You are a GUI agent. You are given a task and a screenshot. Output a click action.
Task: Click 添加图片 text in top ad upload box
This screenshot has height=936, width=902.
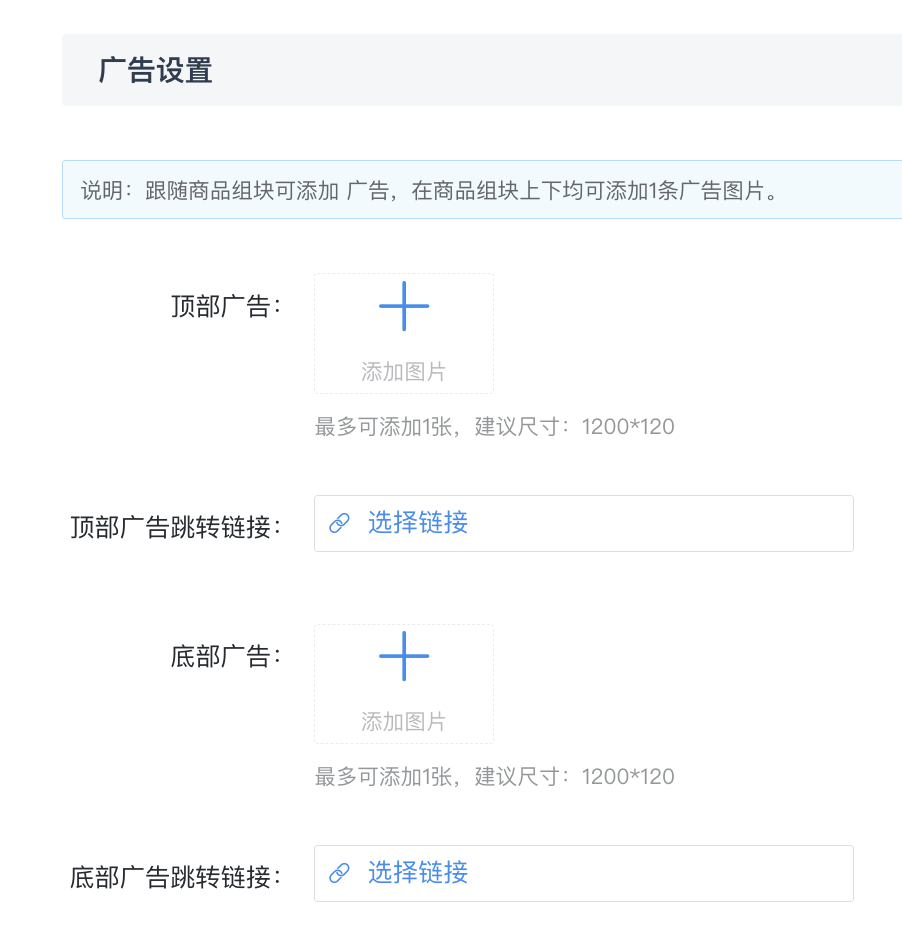coord(404,371)
